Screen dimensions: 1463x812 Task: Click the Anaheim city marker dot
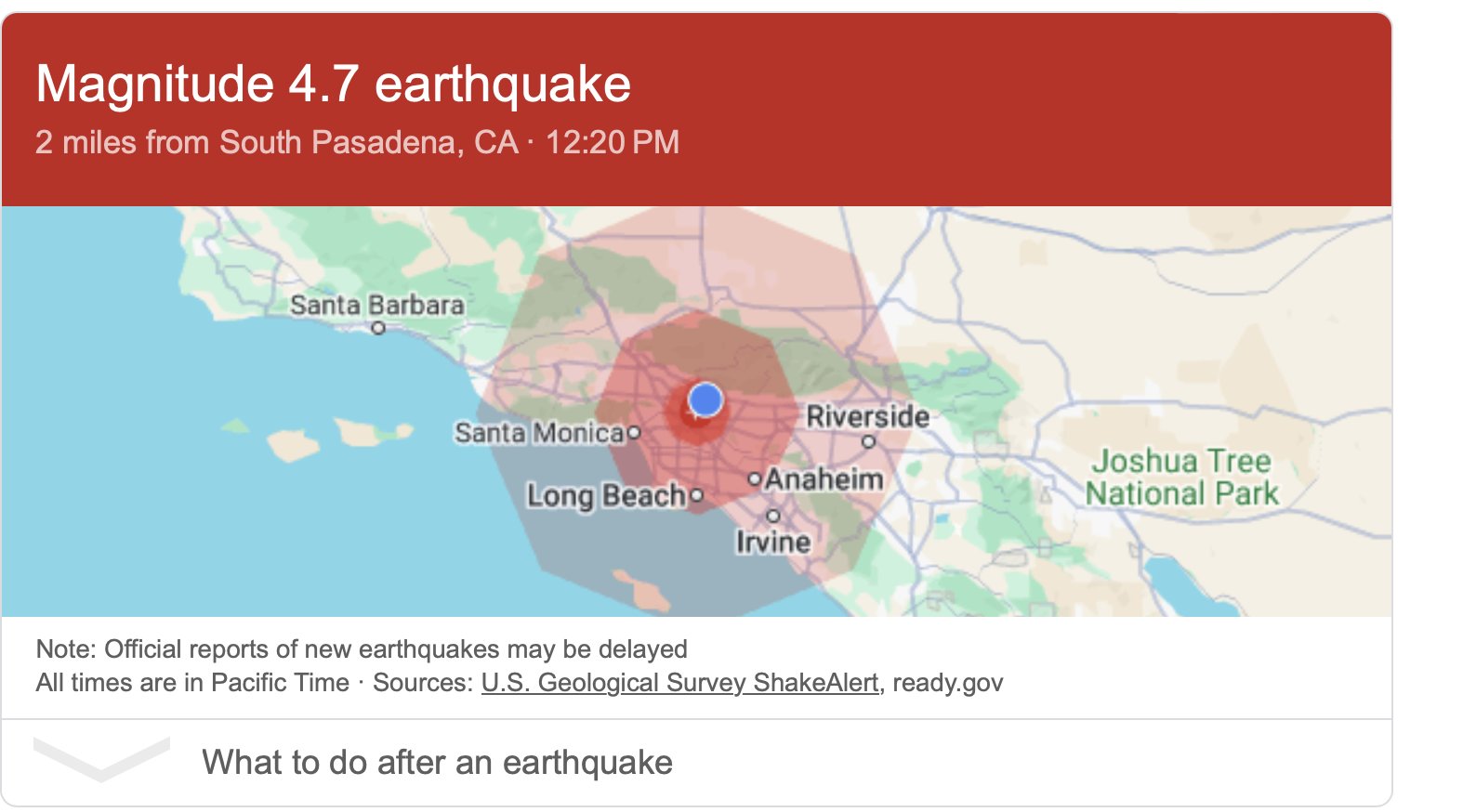click(x=755, y=479)
